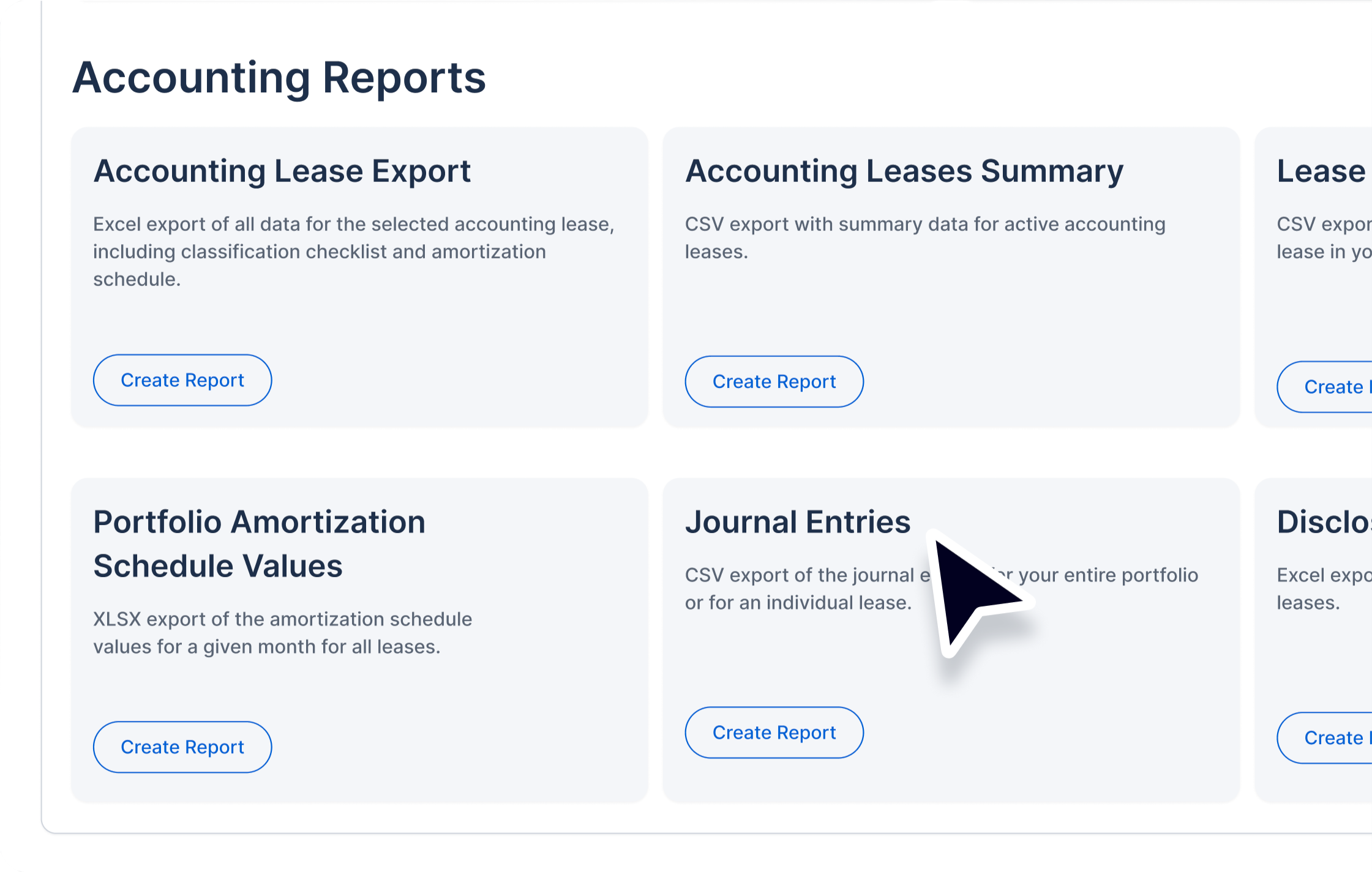Click Create Report under Accounting Lease Export
1372x872 pixels.
coord(182,380)
